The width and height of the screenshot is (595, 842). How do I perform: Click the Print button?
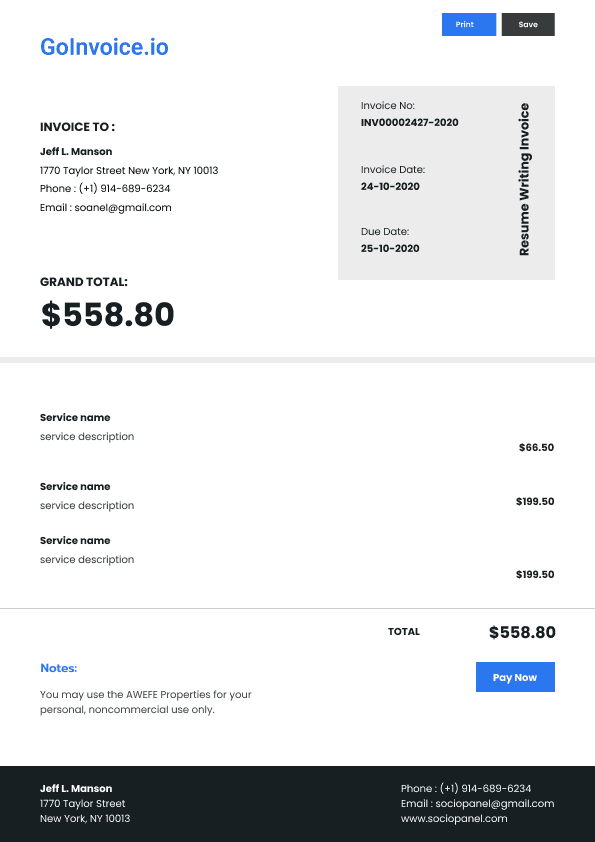469,25
